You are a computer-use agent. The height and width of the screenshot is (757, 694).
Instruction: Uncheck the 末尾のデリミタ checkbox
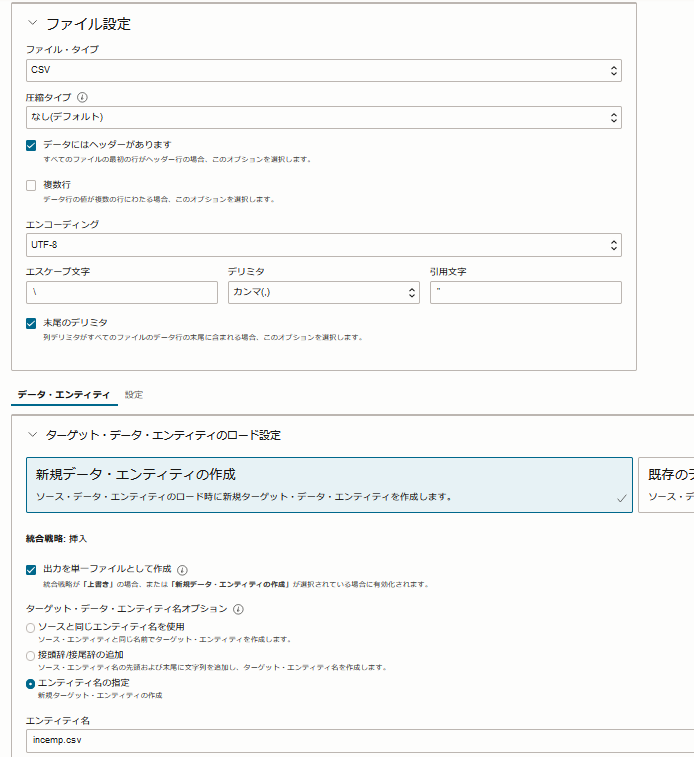click(x=31, y=323)
